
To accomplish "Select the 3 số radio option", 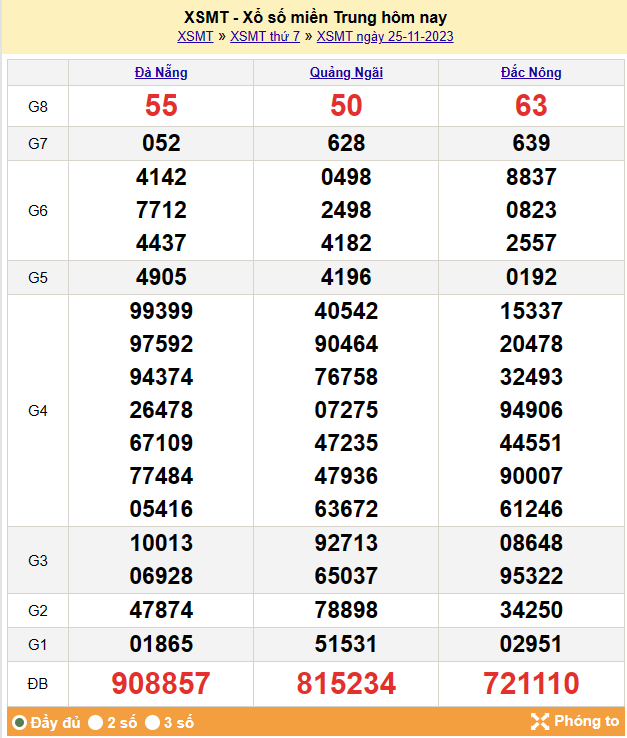I will tap(153, 722).
